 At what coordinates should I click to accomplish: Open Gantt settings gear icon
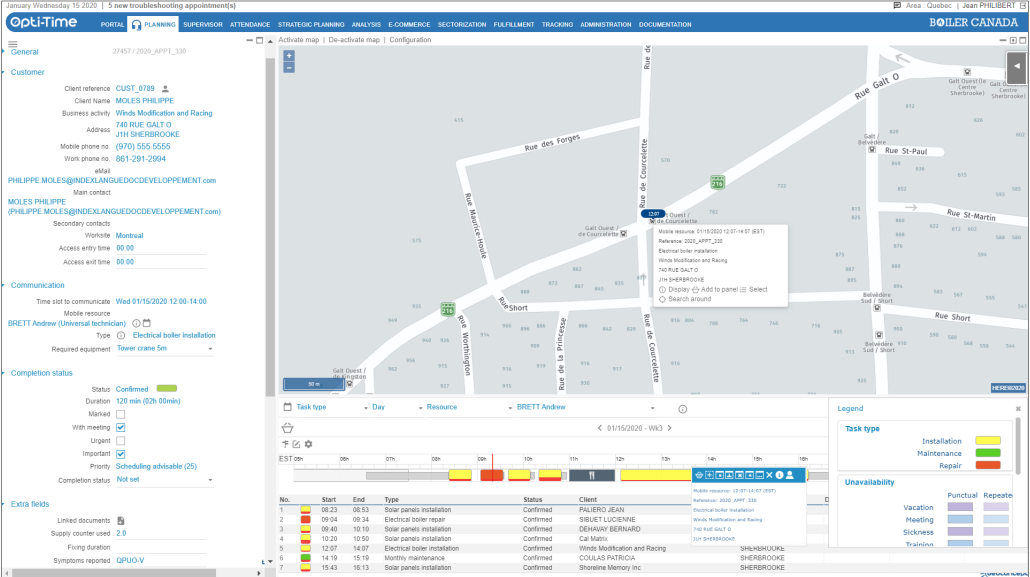click(308, 444)
